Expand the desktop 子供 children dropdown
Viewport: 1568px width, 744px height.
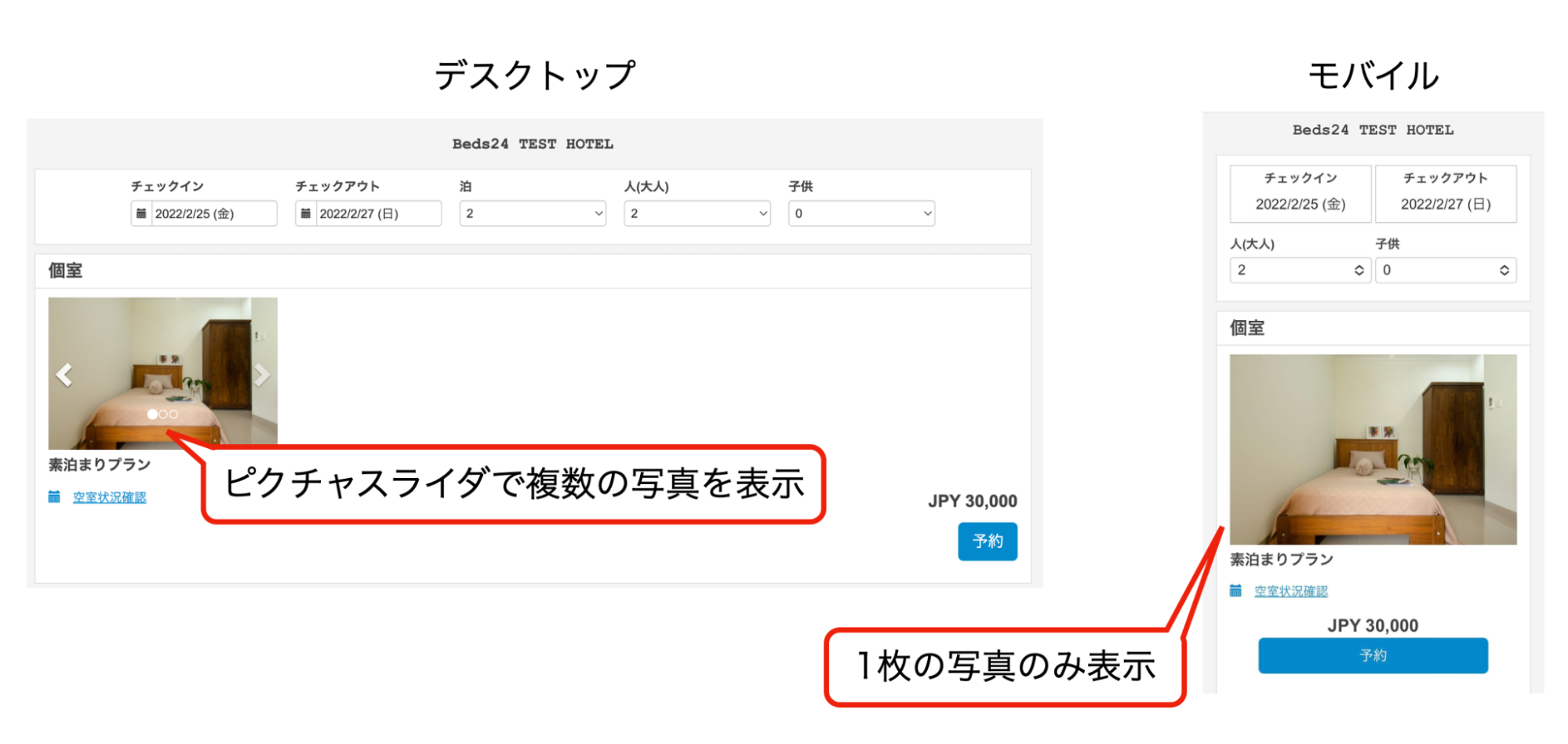(861, 213)
